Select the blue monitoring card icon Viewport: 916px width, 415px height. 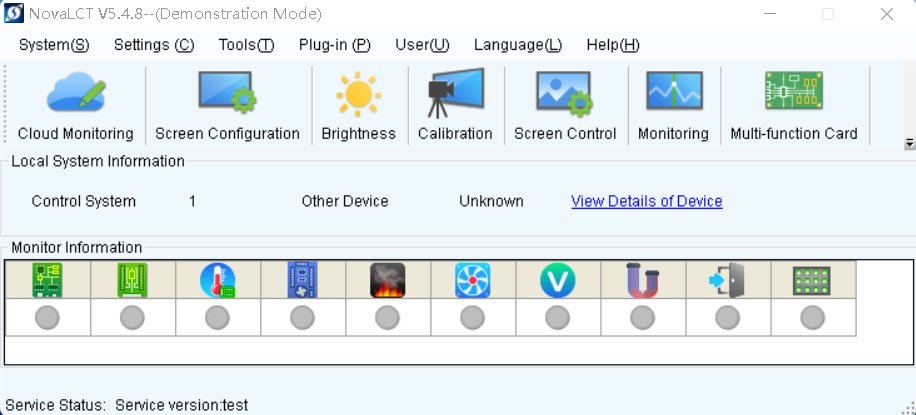point(303,280)
